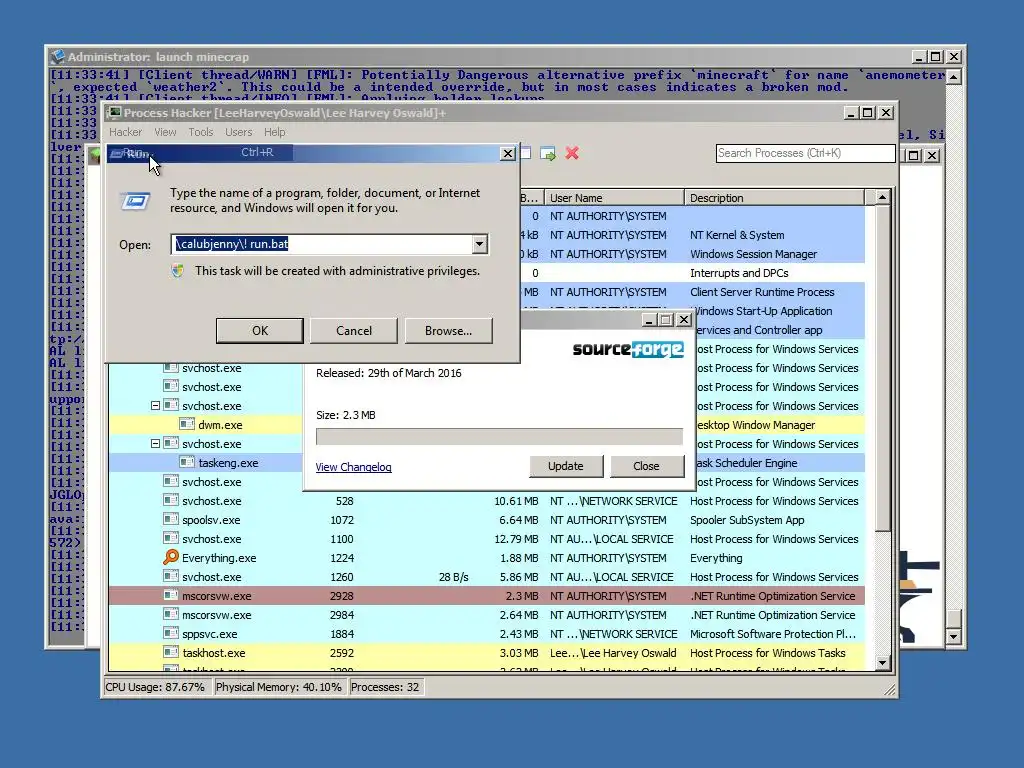Open the Run dialog Open field dropdown
This screenshot has width=1024, height=768.
tap(479, 244)
